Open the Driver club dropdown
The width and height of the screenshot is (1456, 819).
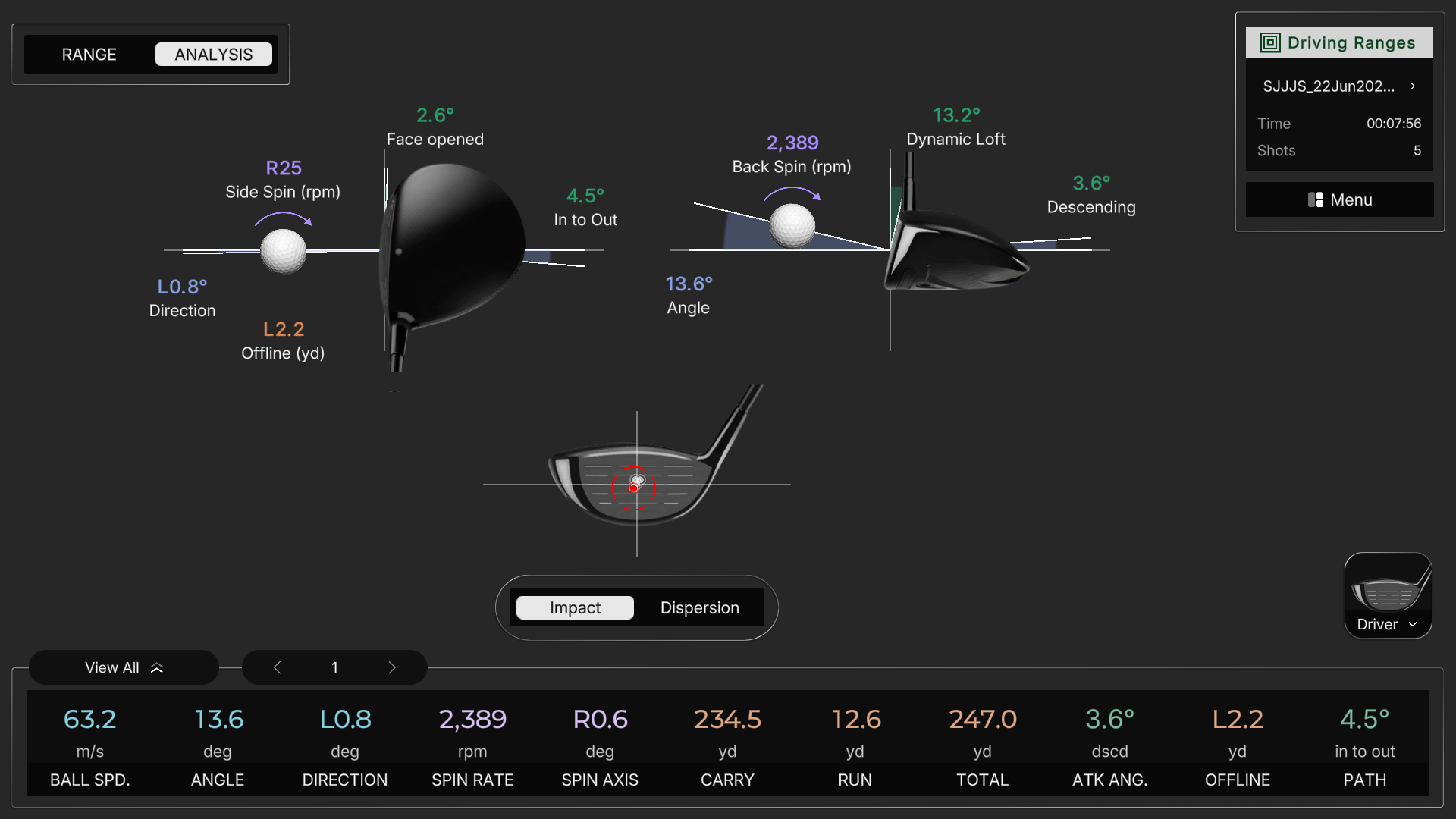click(1388, 624)
